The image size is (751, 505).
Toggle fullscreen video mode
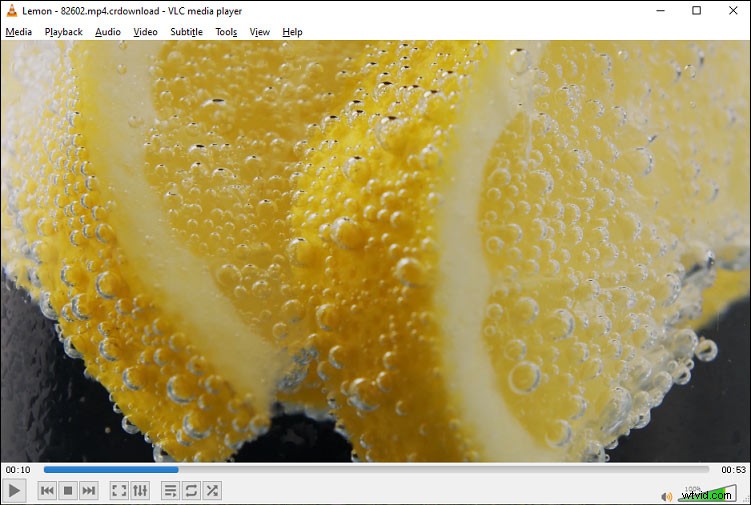pyautogui.click(x=119, y=491)
